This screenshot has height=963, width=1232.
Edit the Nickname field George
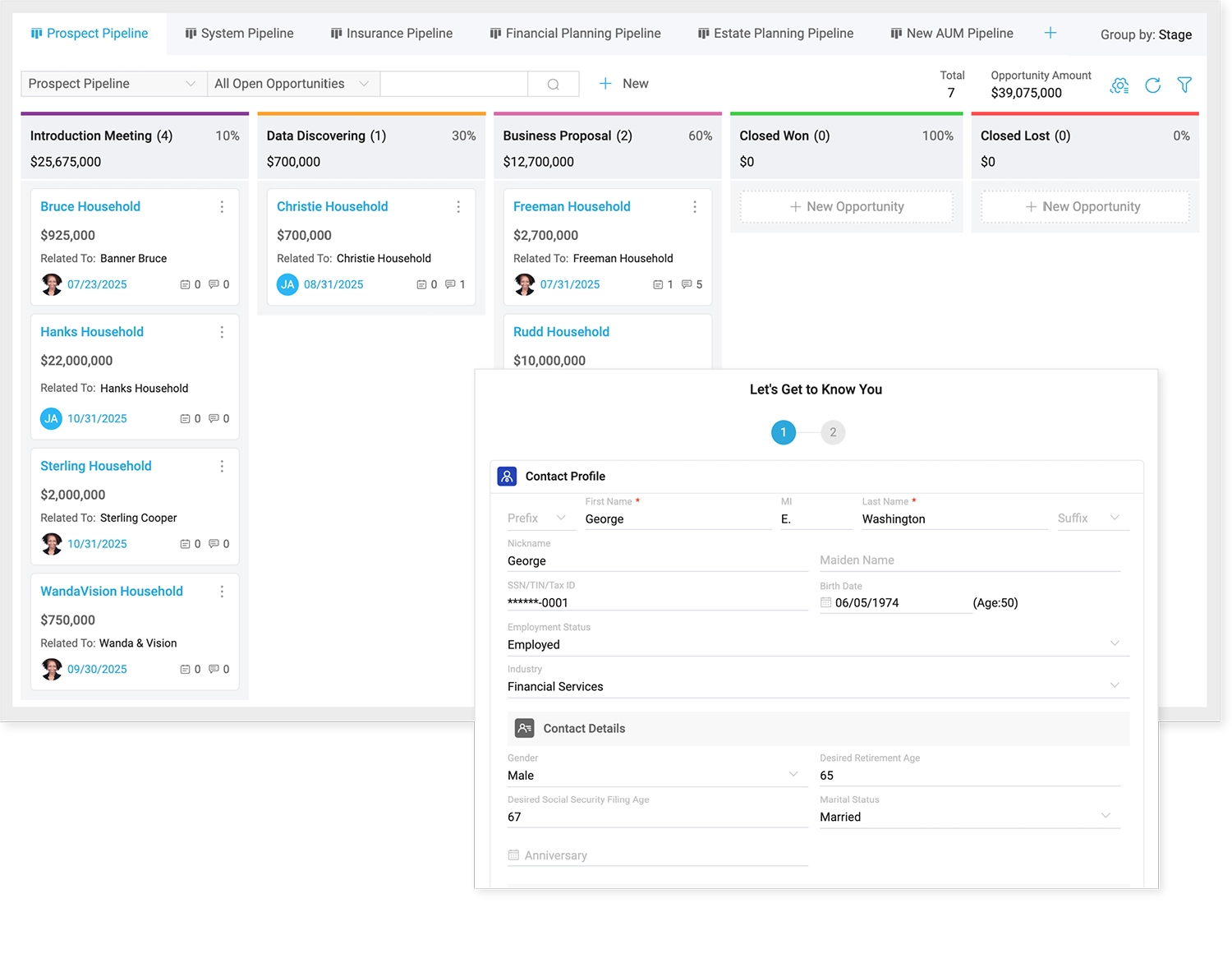click(657, 560)
